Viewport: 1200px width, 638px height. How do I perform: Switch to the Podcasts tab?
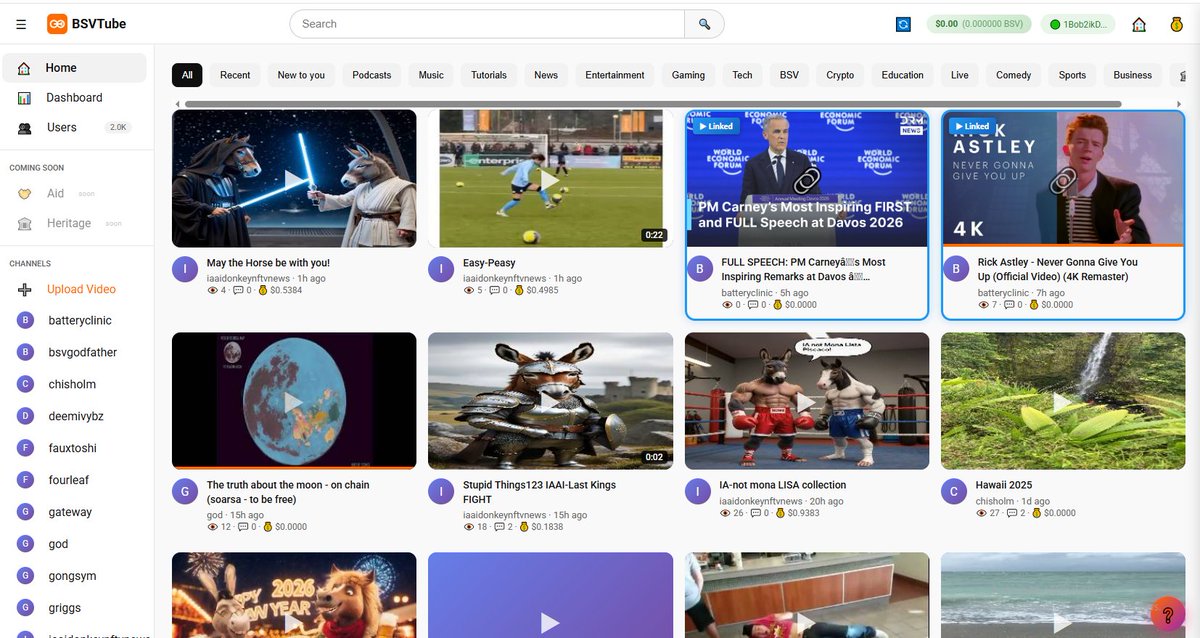click(x=371, y=74)
